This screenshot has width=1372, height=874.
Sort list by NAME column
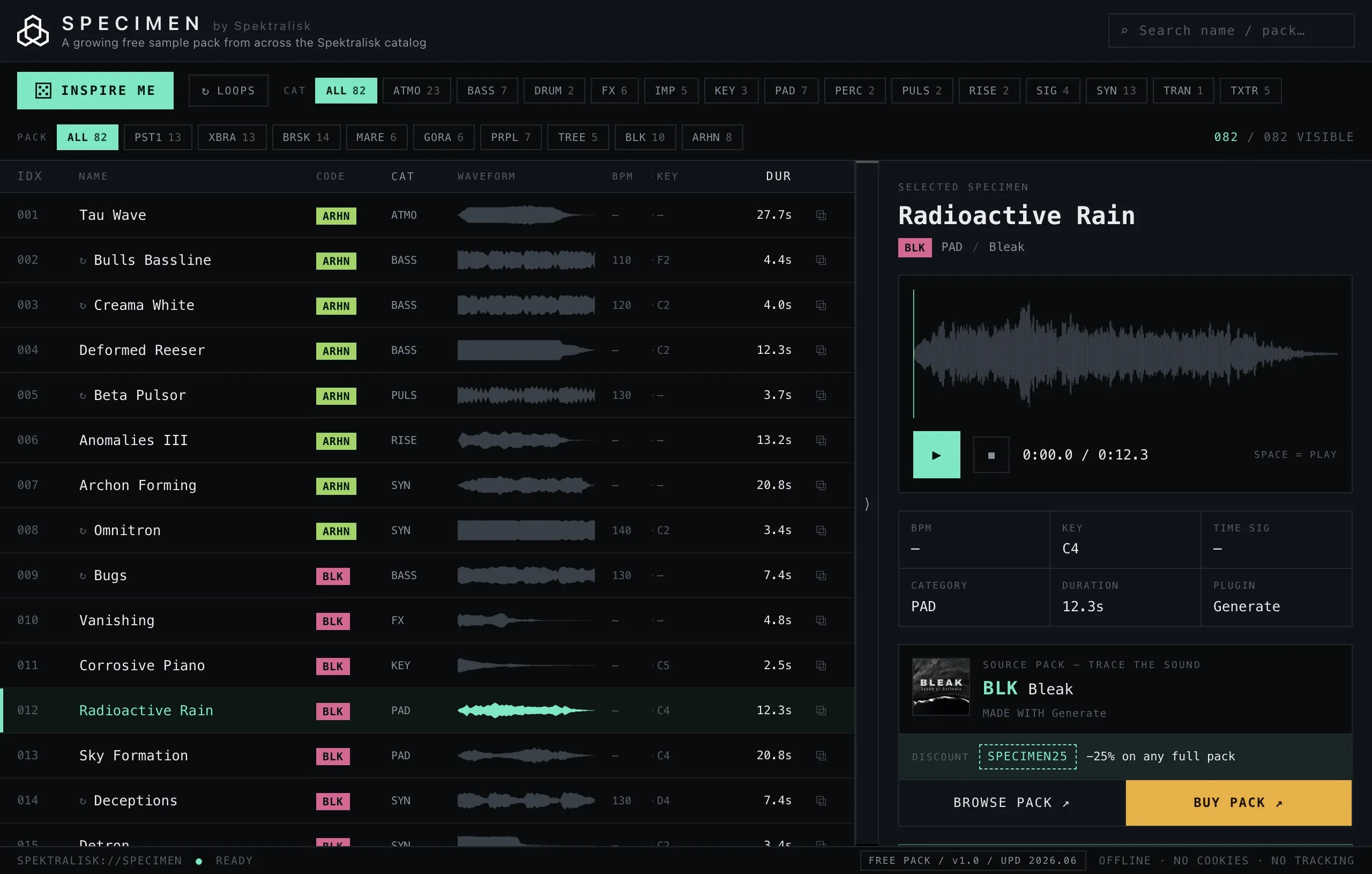93,176
